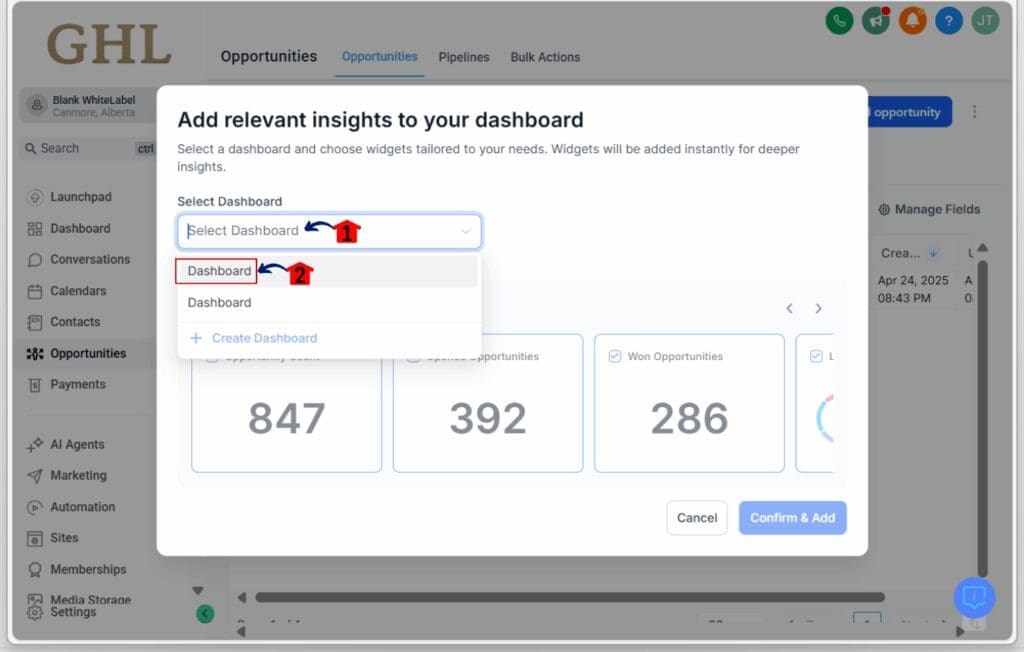Click the Automation icon in sidebar
Viewport: 1024px width, 652px height.
click(35, 507)
